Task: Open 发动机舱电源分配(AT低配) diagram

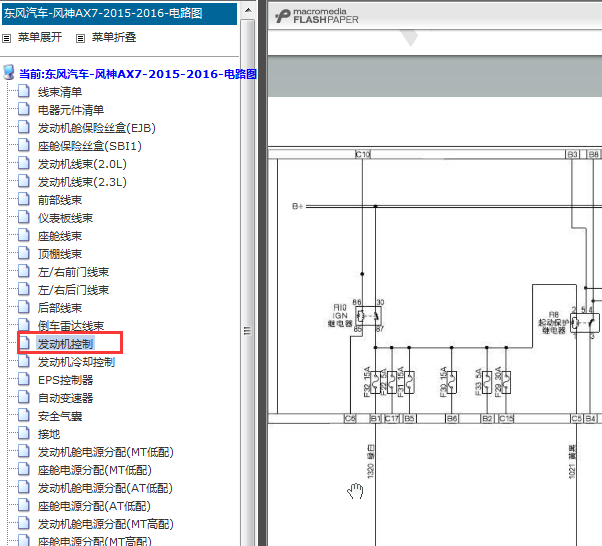Action: [105, 488]
